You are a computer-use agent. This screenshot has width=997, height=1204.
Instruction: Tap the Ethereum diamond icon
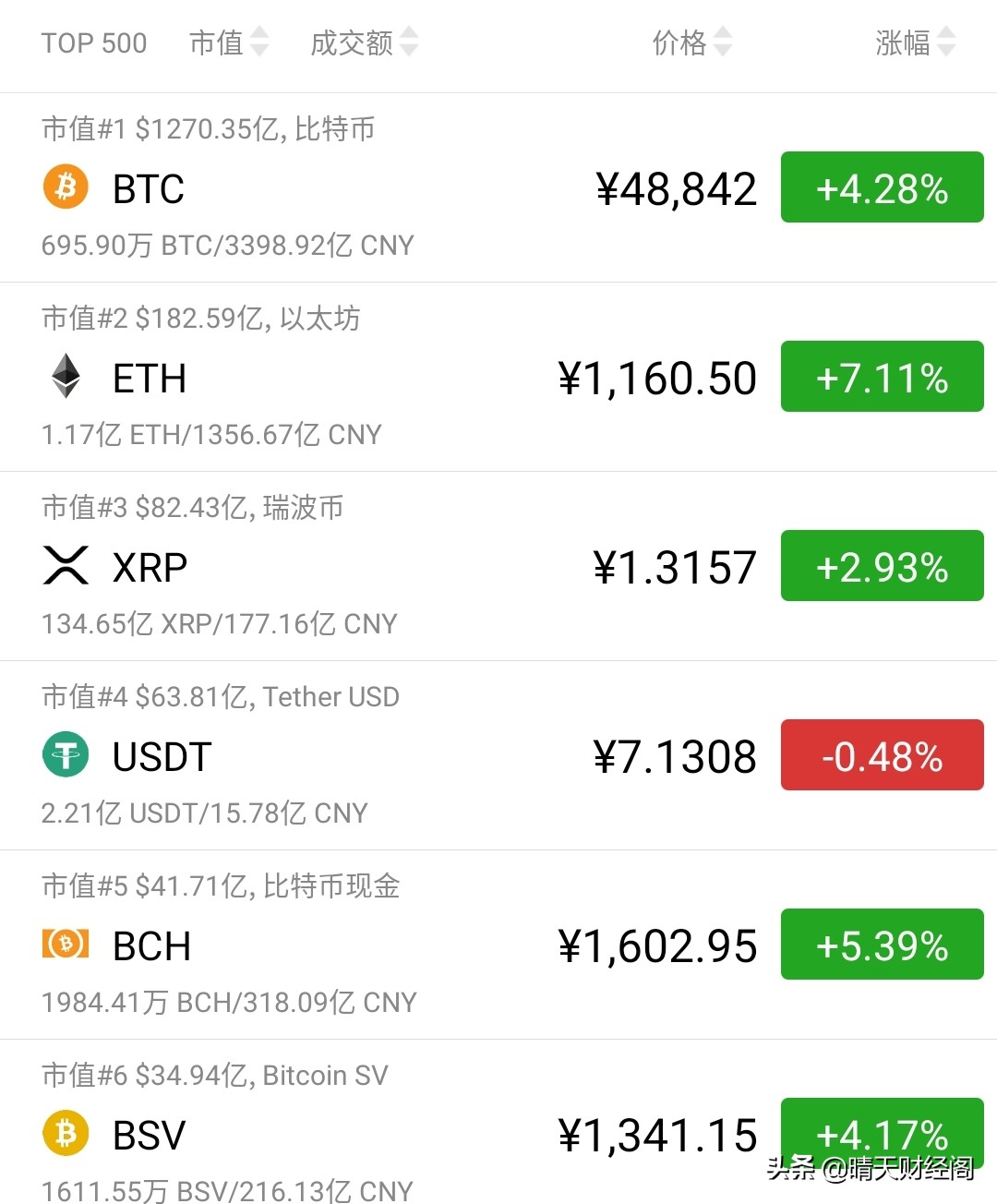point(66,377)
